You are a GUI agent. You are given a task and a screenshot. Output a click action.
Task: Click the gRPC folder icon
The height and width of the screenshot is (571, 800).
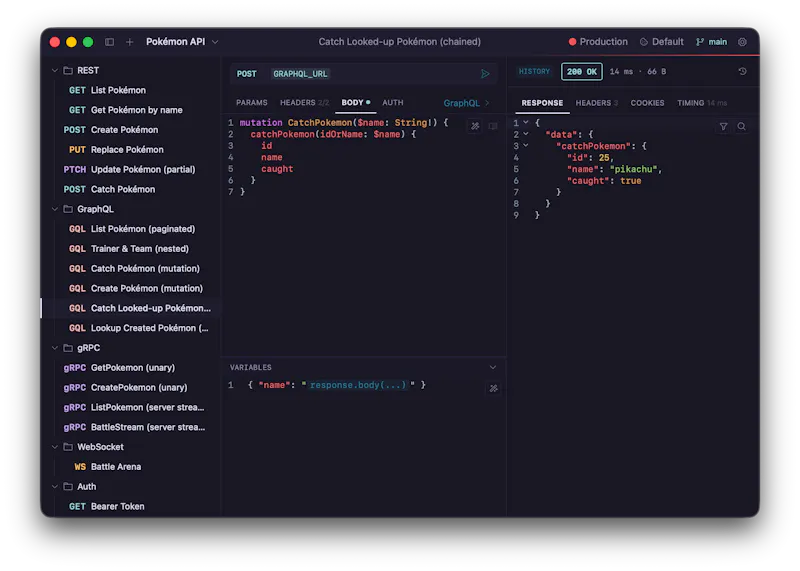[x=68, y=348]
